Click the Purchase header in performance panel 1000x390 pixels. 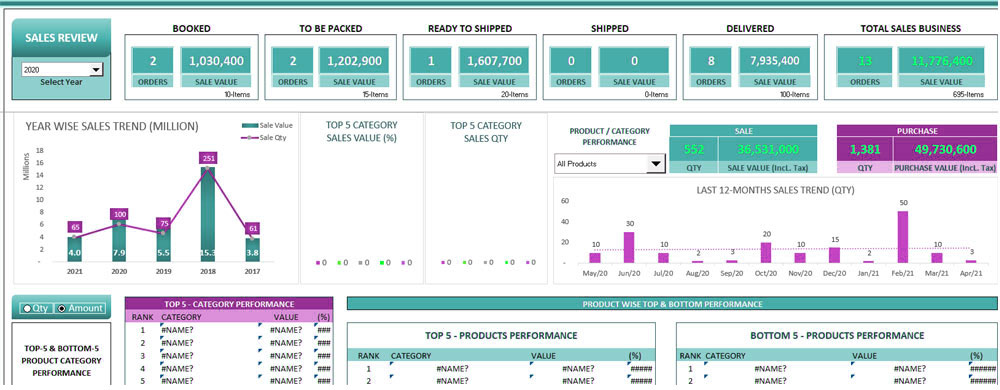916,131
